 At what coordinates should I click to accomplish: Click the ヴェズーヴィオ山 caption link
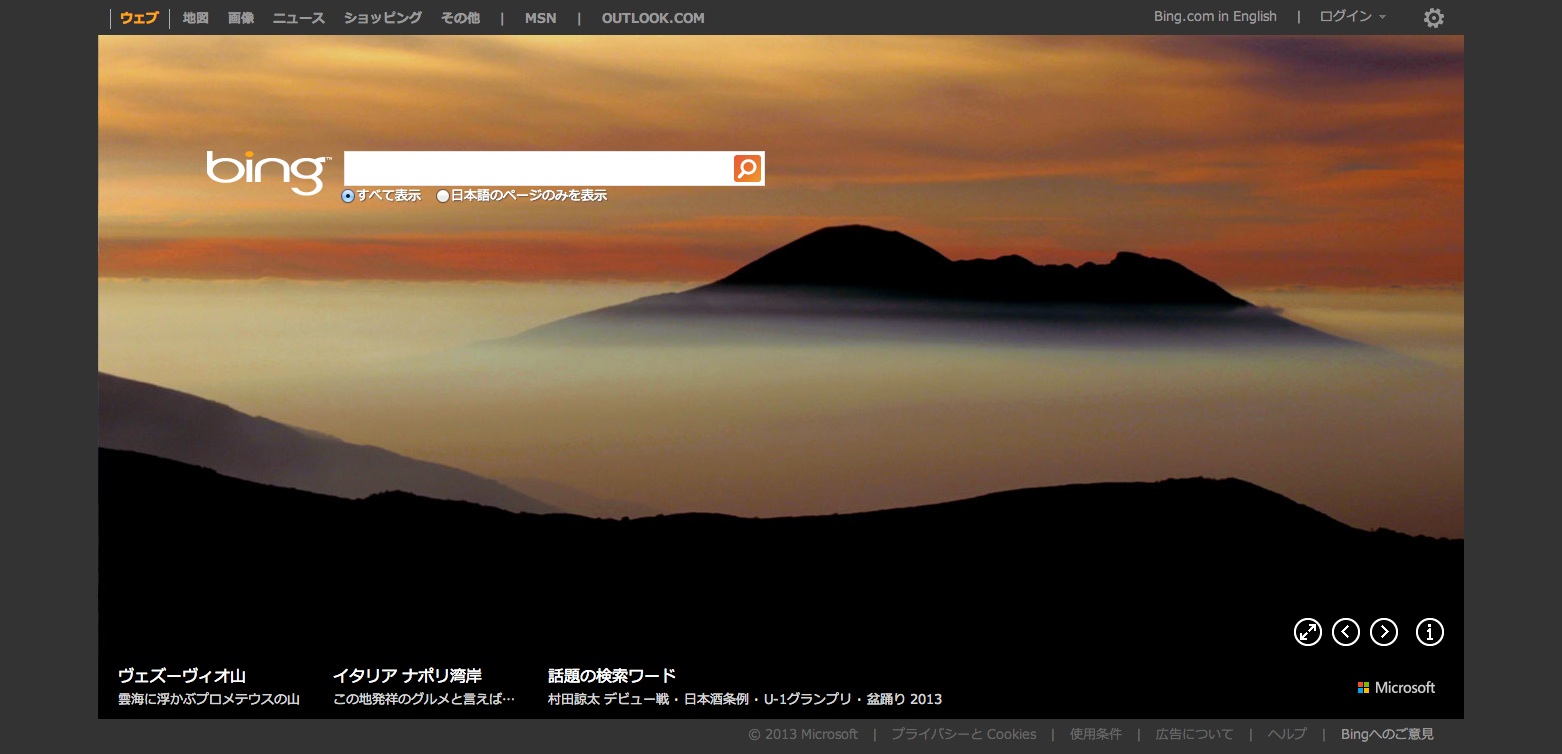pos(181,676)
